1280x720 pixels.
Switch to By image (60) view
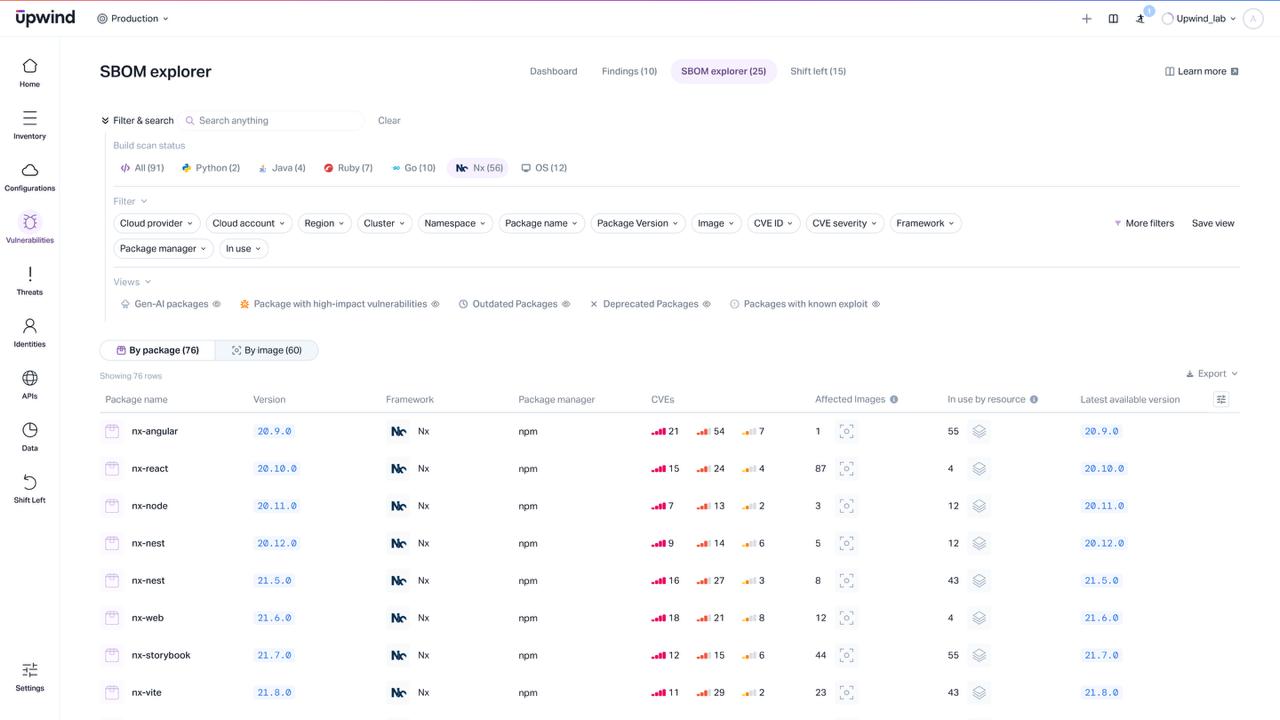tap(266, 350)
